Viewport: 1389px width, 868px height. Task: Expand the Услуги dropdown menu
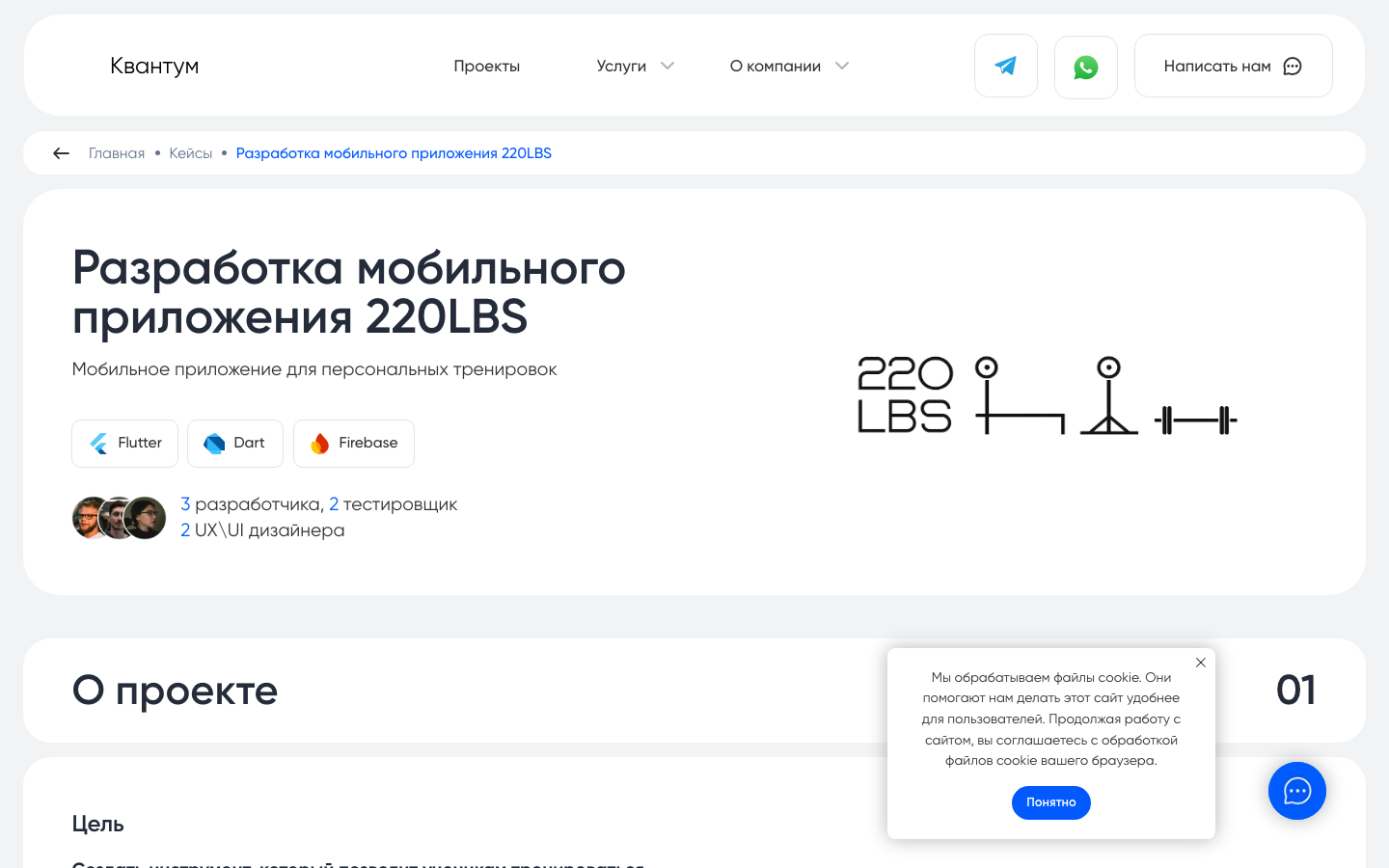[635, 66]
